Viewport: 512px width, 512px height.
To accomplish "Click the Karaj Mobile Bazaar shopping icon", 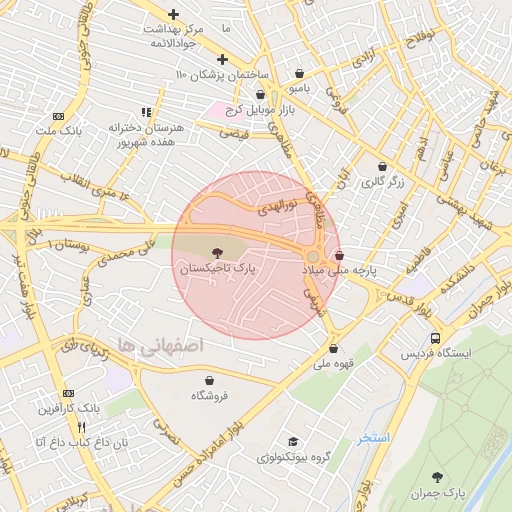I will point(261,95).
